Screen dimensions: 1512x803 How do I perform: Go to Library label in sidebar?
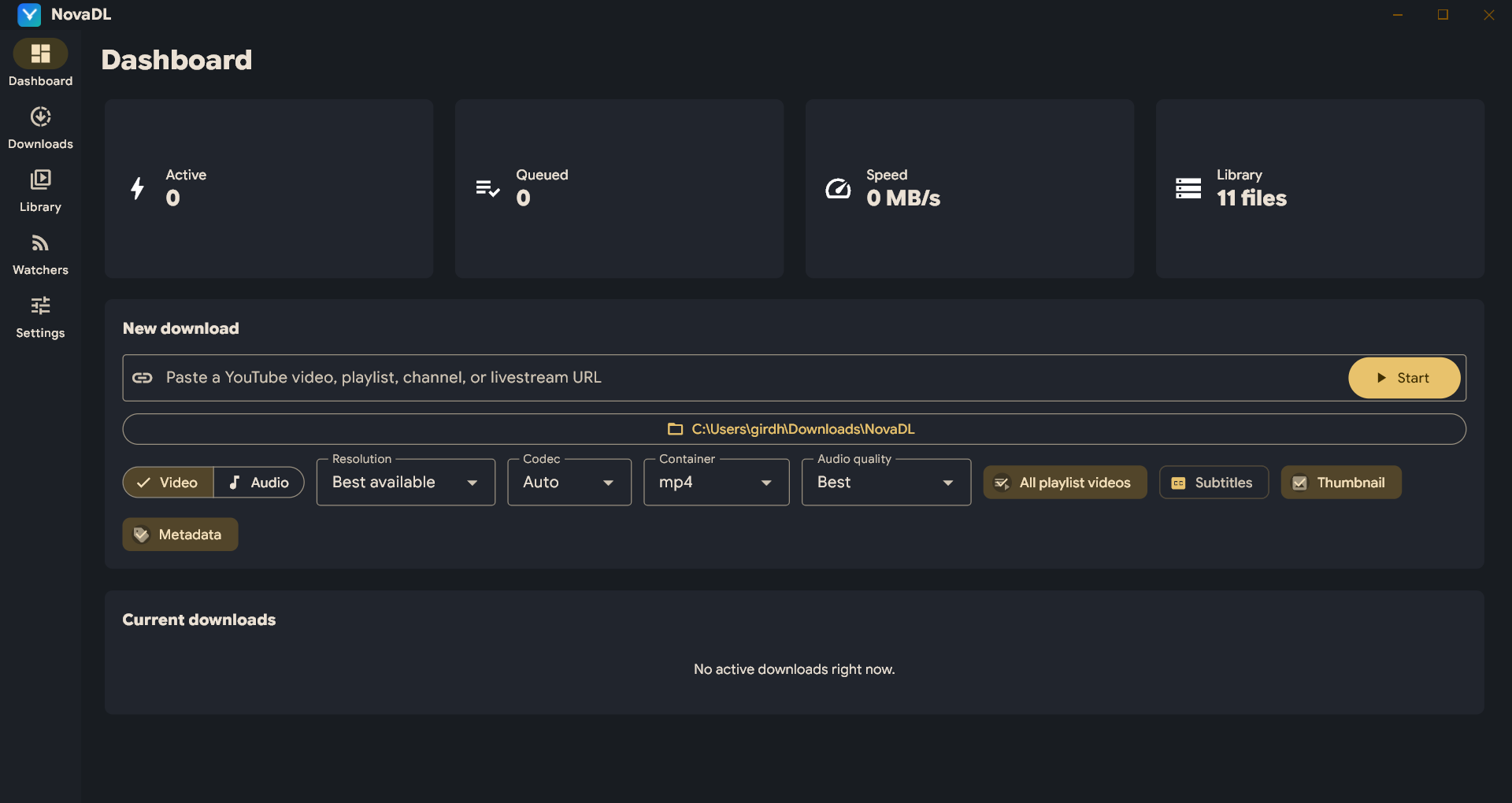(40, 207)
